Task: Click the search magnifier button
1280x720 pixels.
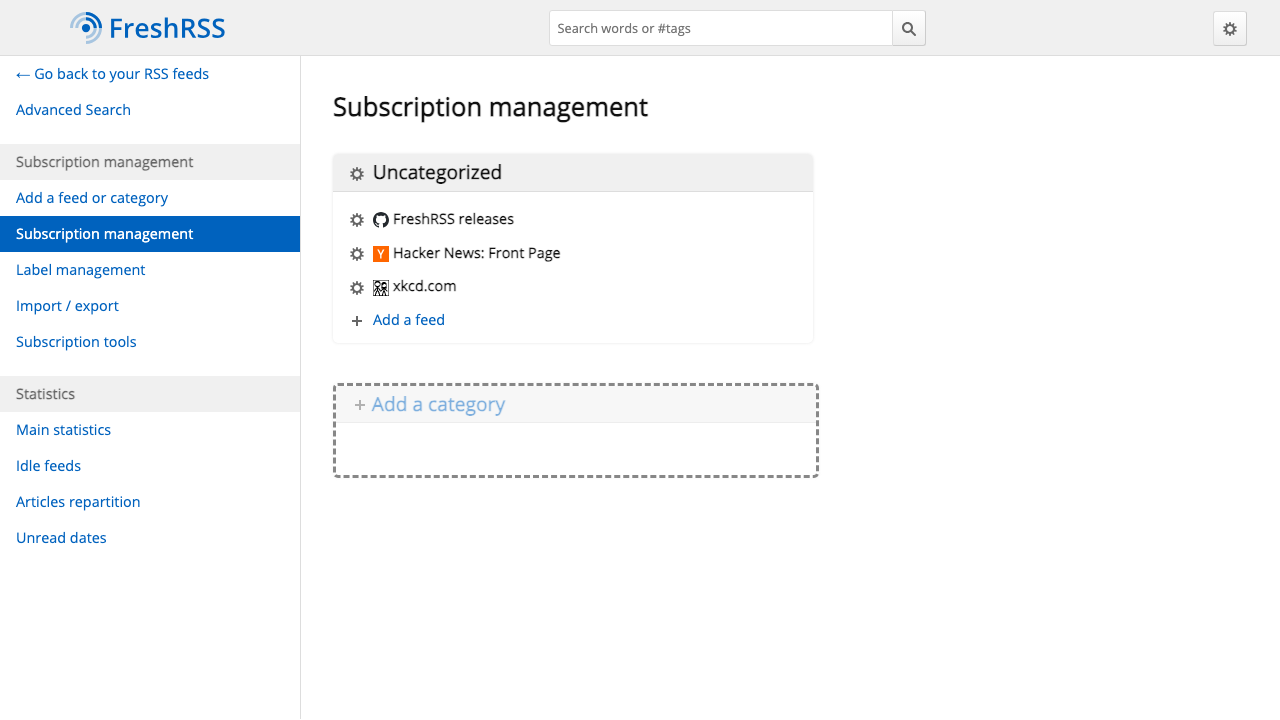Action: (909, 28)
